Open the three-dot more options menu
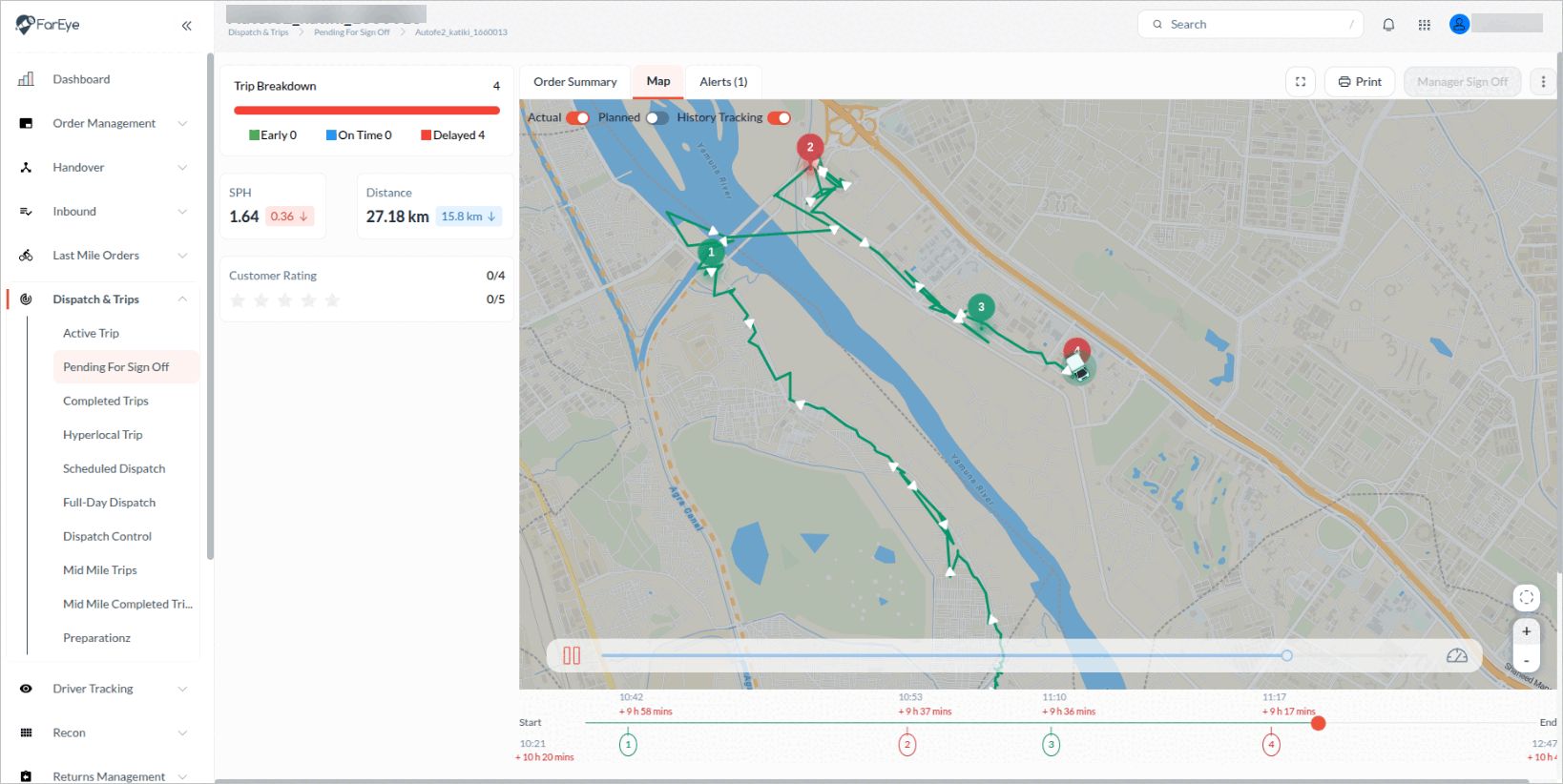1563x784 pixels. click(1543, 82)
